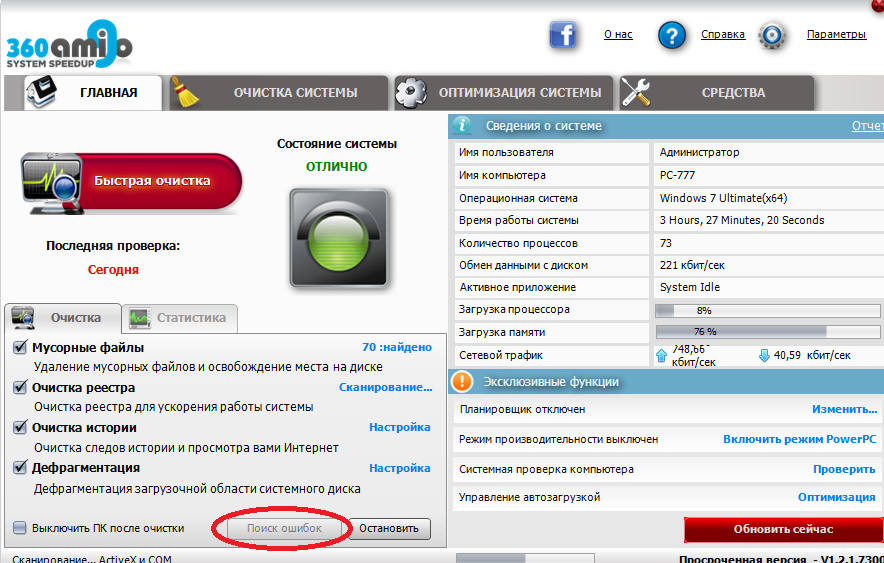
Task: Open the Facebook icon link
Action: tap(563, 36)
